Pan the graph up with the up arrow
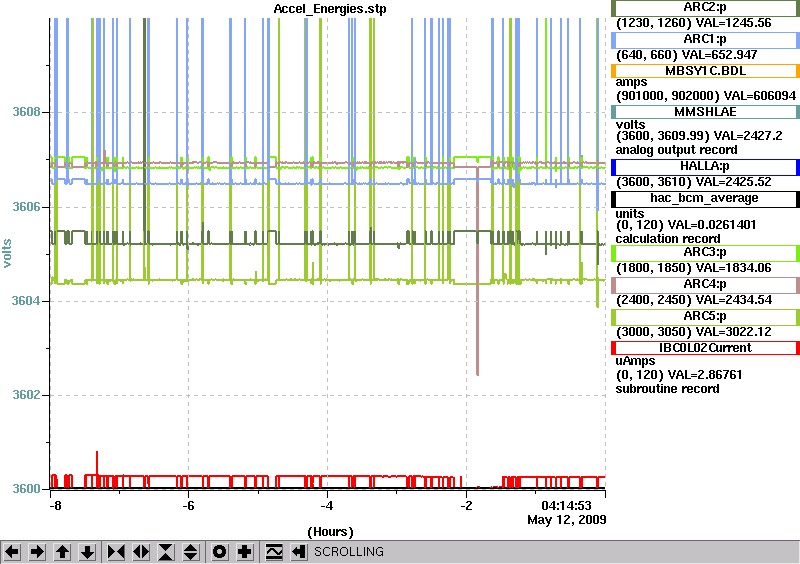Viewport: 800px width, 564px height. pos(62,552)
